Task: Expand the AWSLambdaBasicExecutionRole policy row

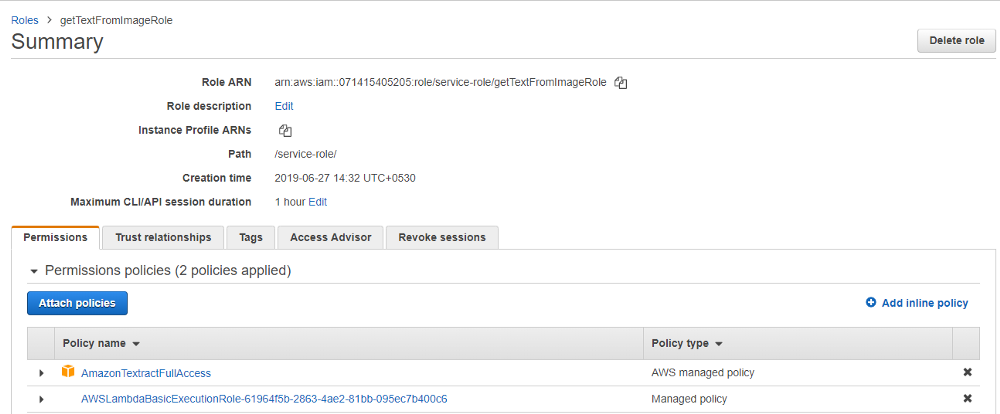Action: pos(41,399)
